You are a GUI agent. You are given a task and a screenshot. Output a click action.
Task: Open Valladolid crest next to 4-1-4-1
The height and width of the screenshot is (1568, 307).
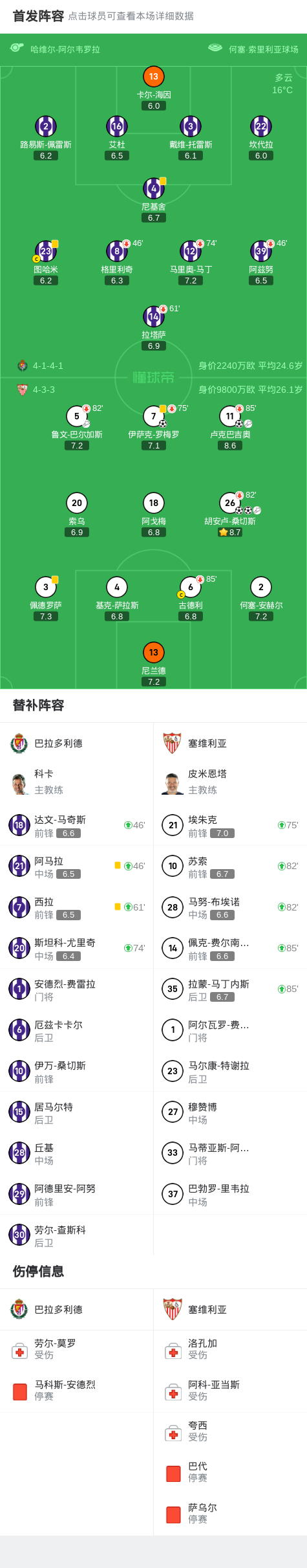point(23,366)
